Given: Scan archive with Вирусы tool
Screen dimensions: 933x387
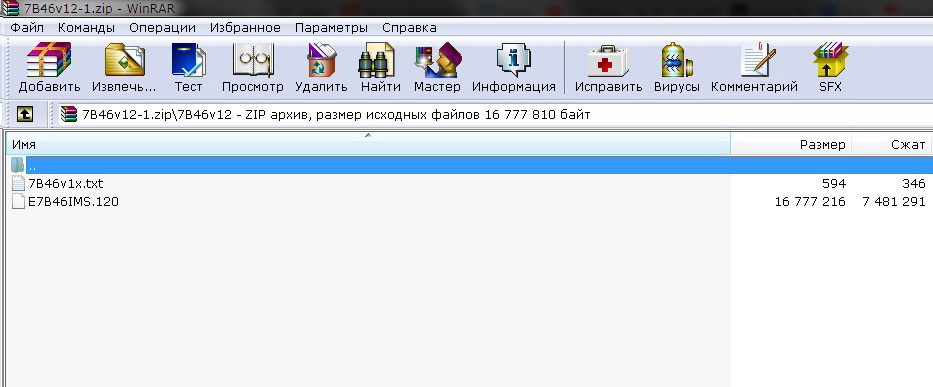Looking at the screenshot, I should pos(677,60).
